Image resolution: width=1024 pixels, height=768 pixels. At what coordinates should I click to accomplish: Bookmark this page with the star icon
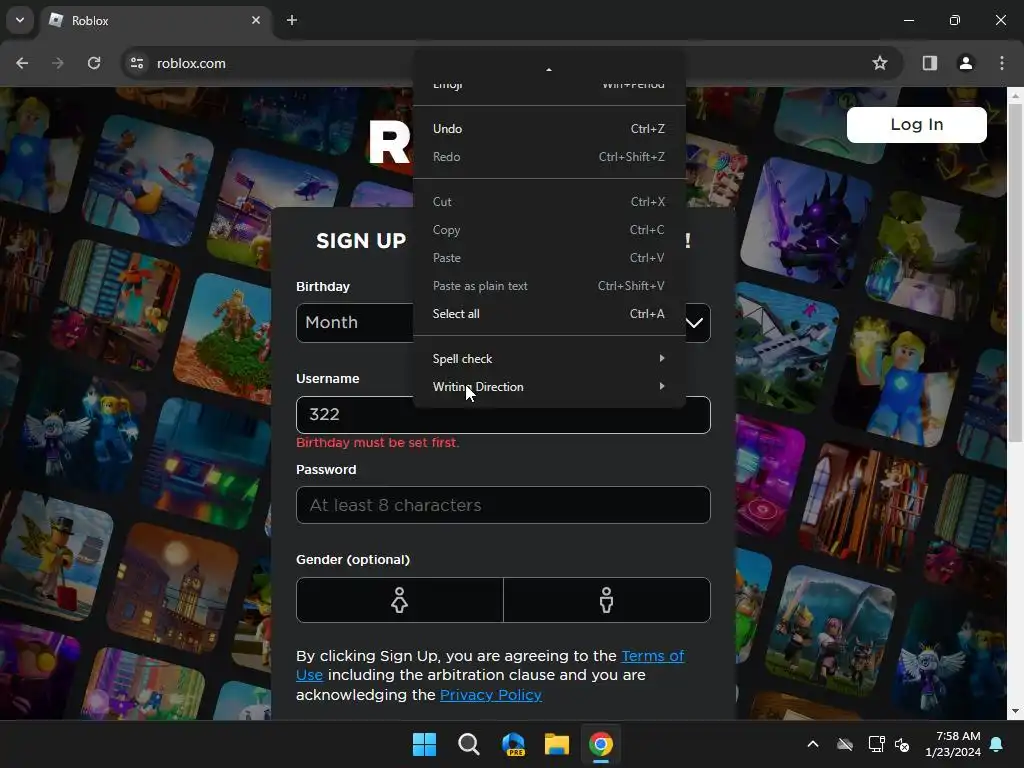[880, 63]
